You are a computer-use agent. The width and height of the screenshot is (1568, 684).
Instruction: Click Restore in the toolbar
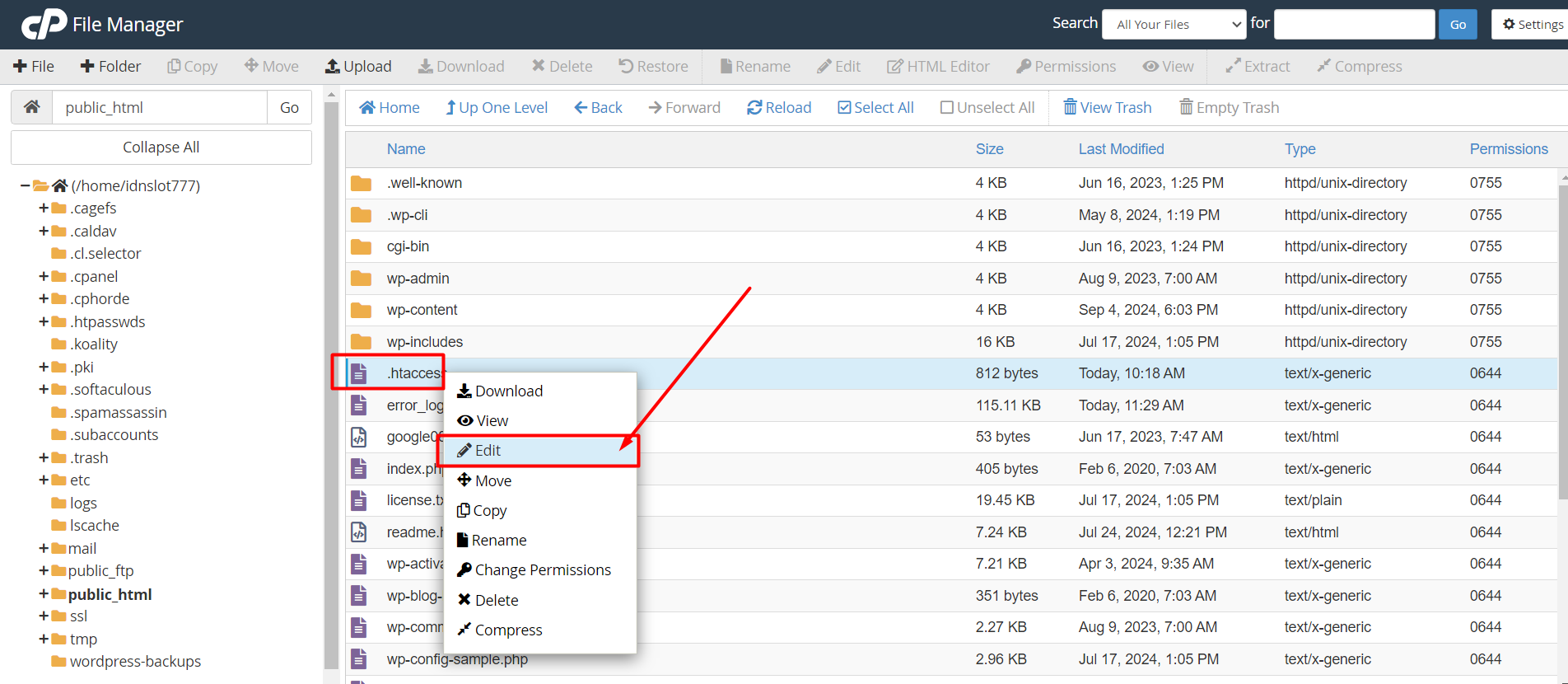654,66
